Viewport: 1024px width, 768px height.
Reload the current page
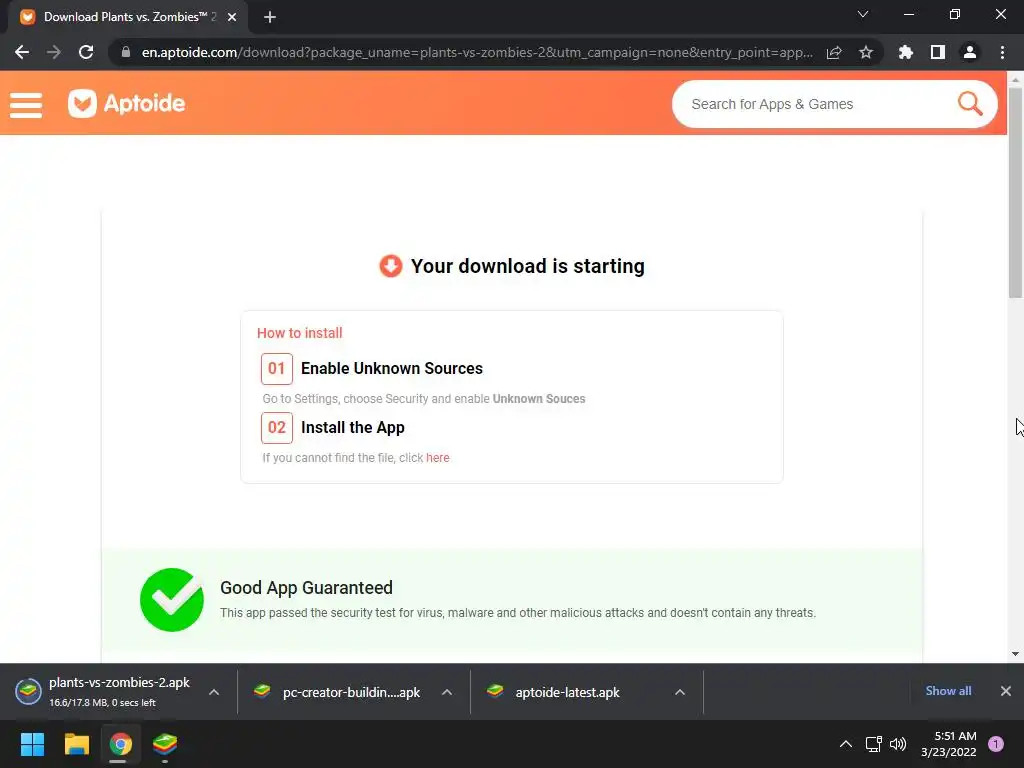point(86,52)
